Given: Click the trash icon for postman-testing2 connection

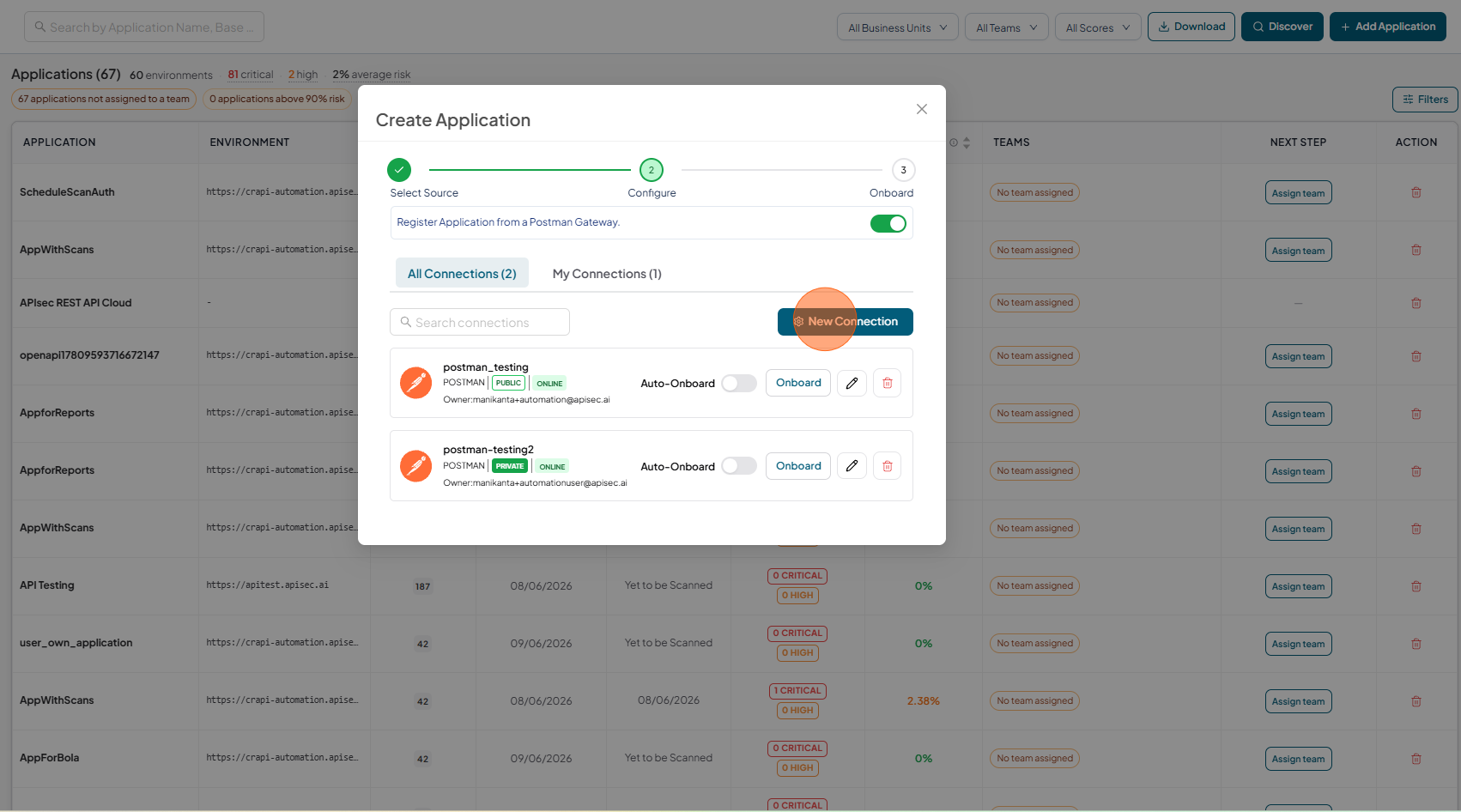Looking at the screenshot, I should point(888,466).
